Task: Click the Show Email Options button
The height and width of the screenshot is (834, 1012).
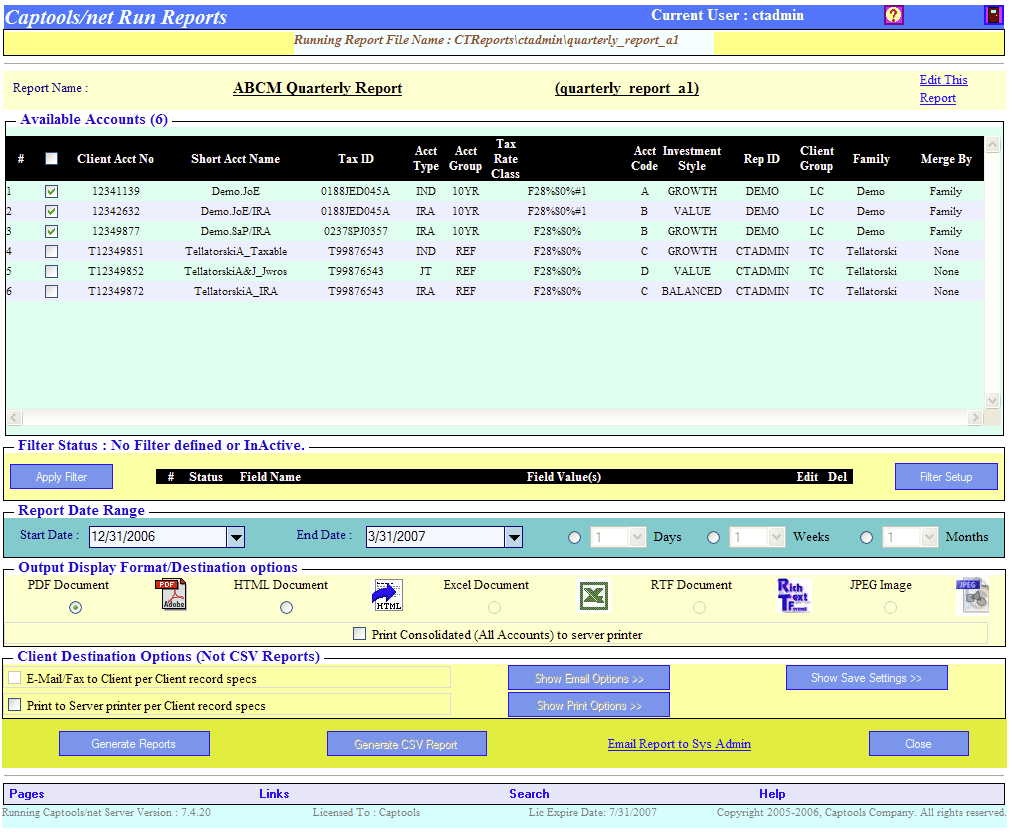Action: click(589, 678)
